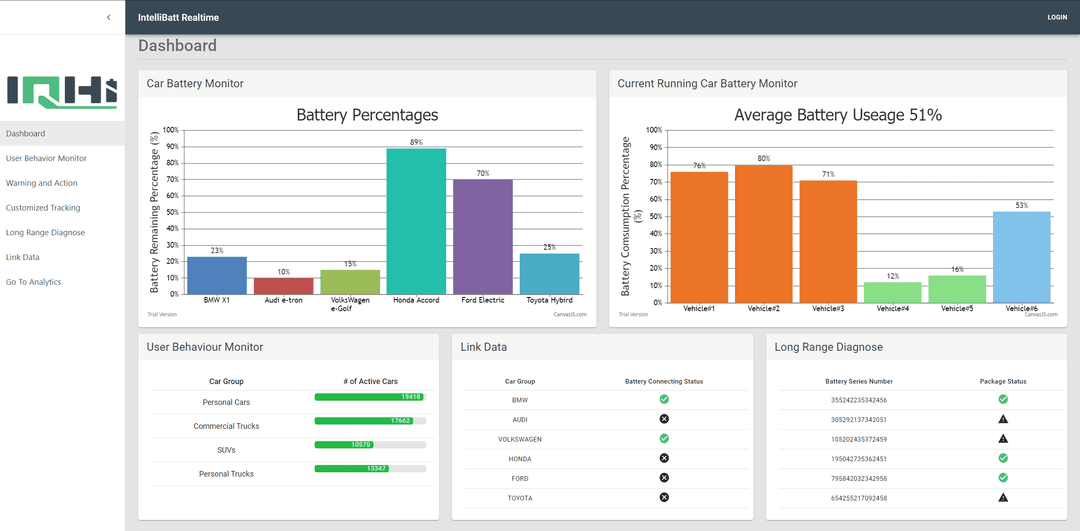Click warning triangle for battery 654255217092458
The image size is (1080, 531).
tap(1003, 497)
